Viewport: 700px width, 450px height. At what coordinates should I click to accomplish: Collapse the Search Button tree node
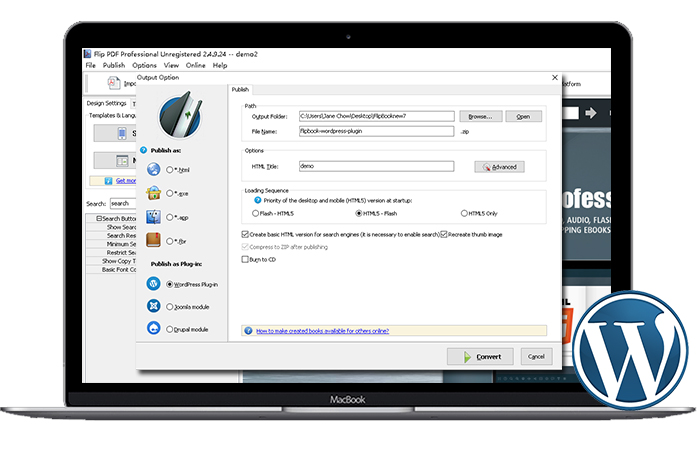[99, 219]
